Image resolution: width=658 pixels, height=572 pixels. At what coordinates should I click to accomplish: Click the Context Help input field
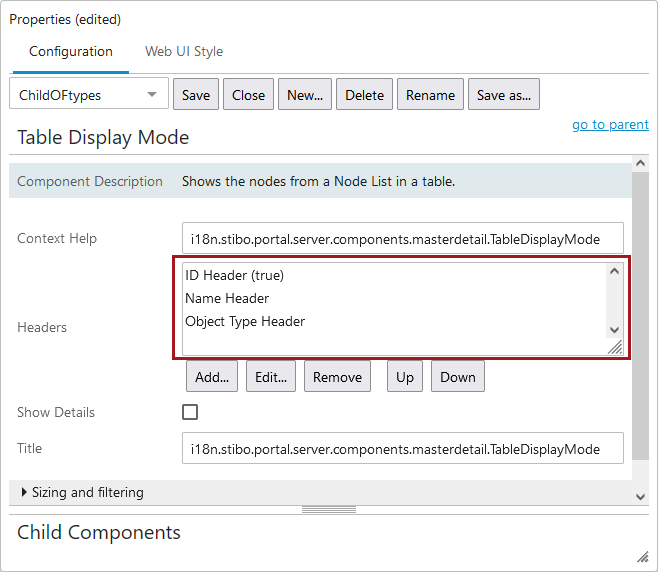tap(403, 239)
